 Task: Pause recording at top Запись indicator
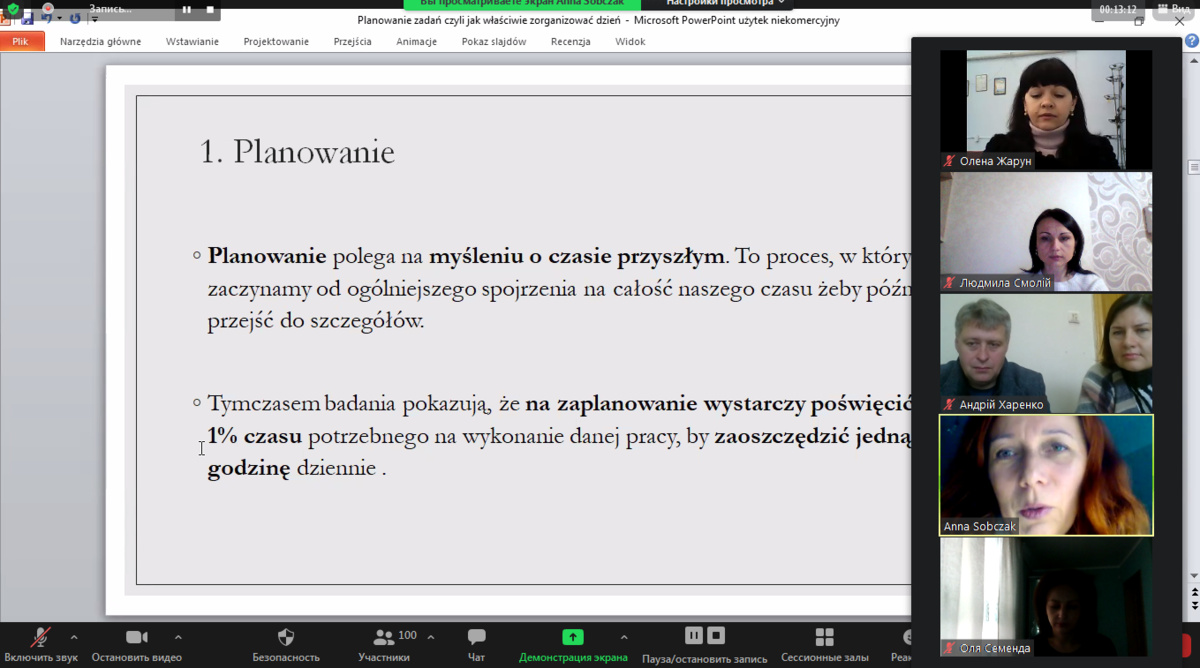coord(187,9)
